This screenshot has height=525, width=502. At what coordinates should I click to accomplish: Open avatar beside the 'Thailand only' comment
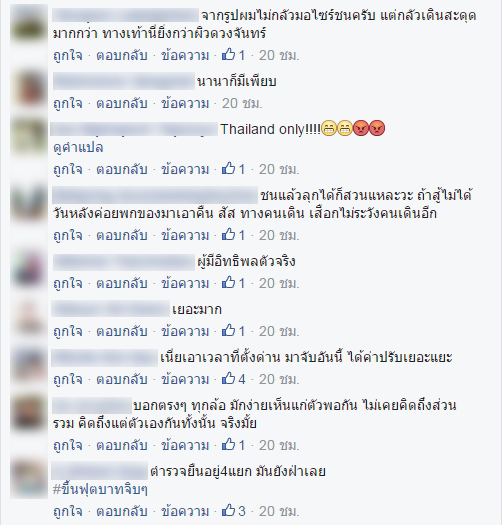(29, 138)
